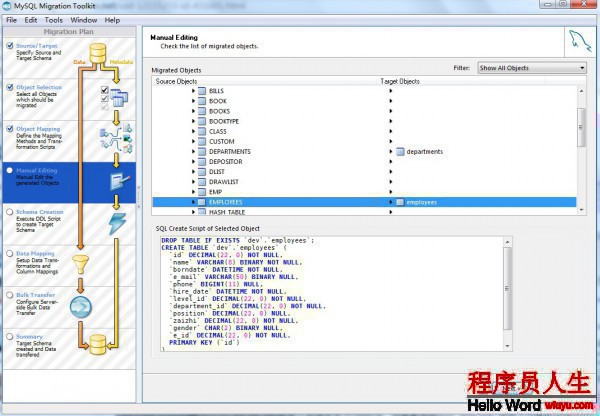This screenshot has width=600, height=416.
Task: Click the Bulk Transfer step indicator circle
Action: pos(10,295)
